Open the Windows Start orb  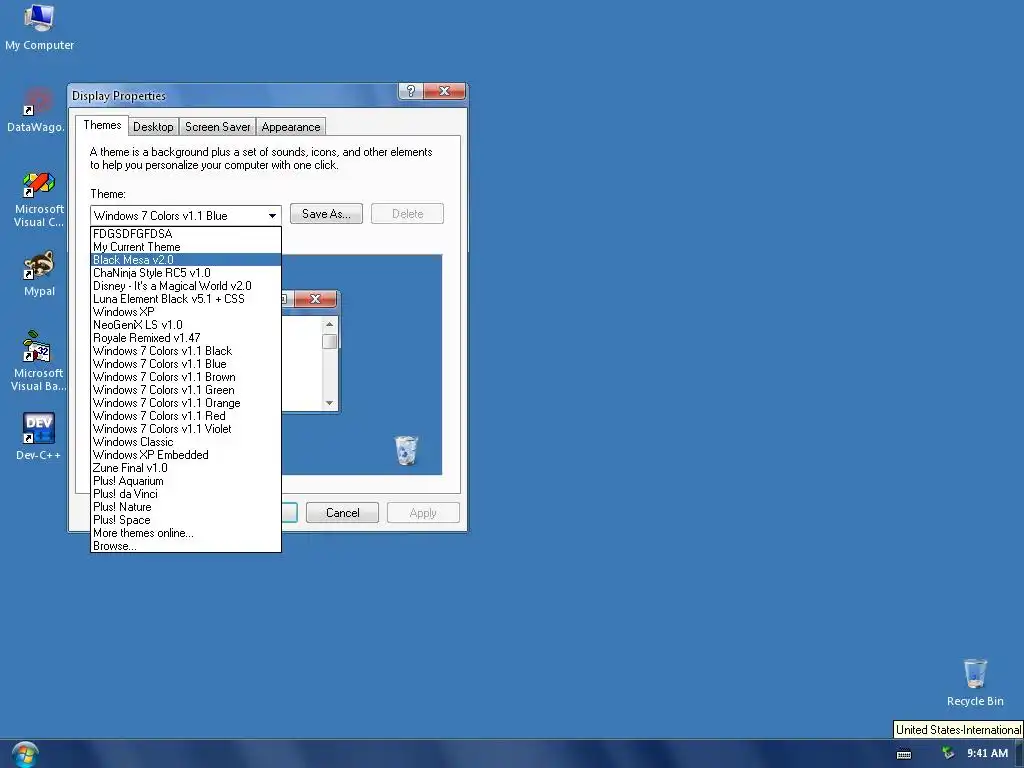click(25, 754)
